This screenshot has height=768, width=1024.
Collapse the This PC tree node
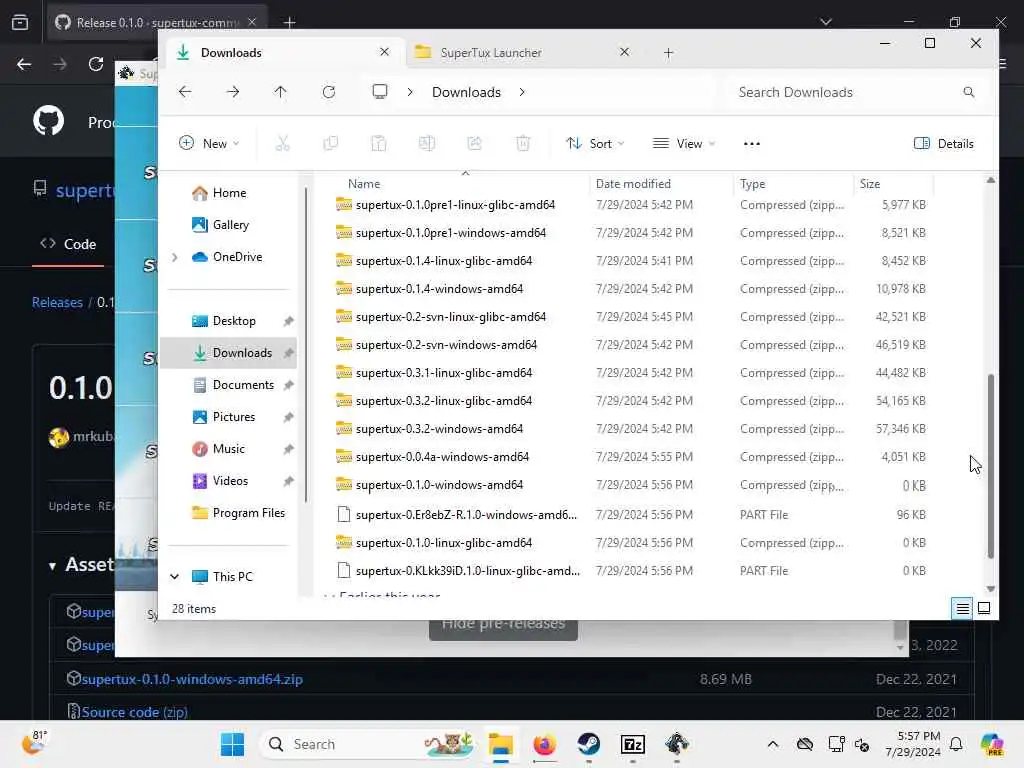(x=174, y=577)
